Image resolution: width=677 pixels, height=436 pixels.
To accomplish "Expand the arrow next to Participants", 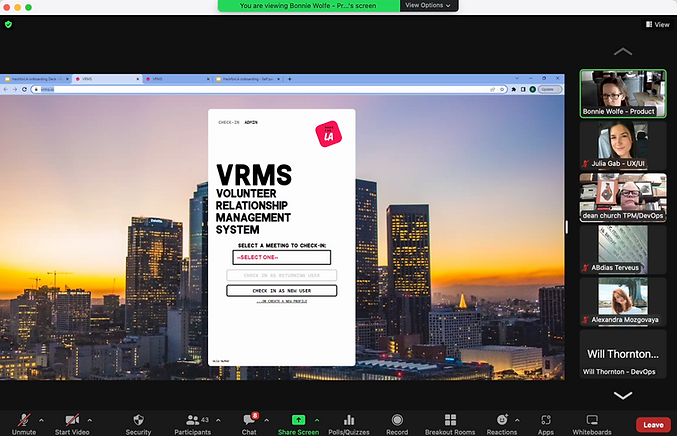I will tap(218, 420).
